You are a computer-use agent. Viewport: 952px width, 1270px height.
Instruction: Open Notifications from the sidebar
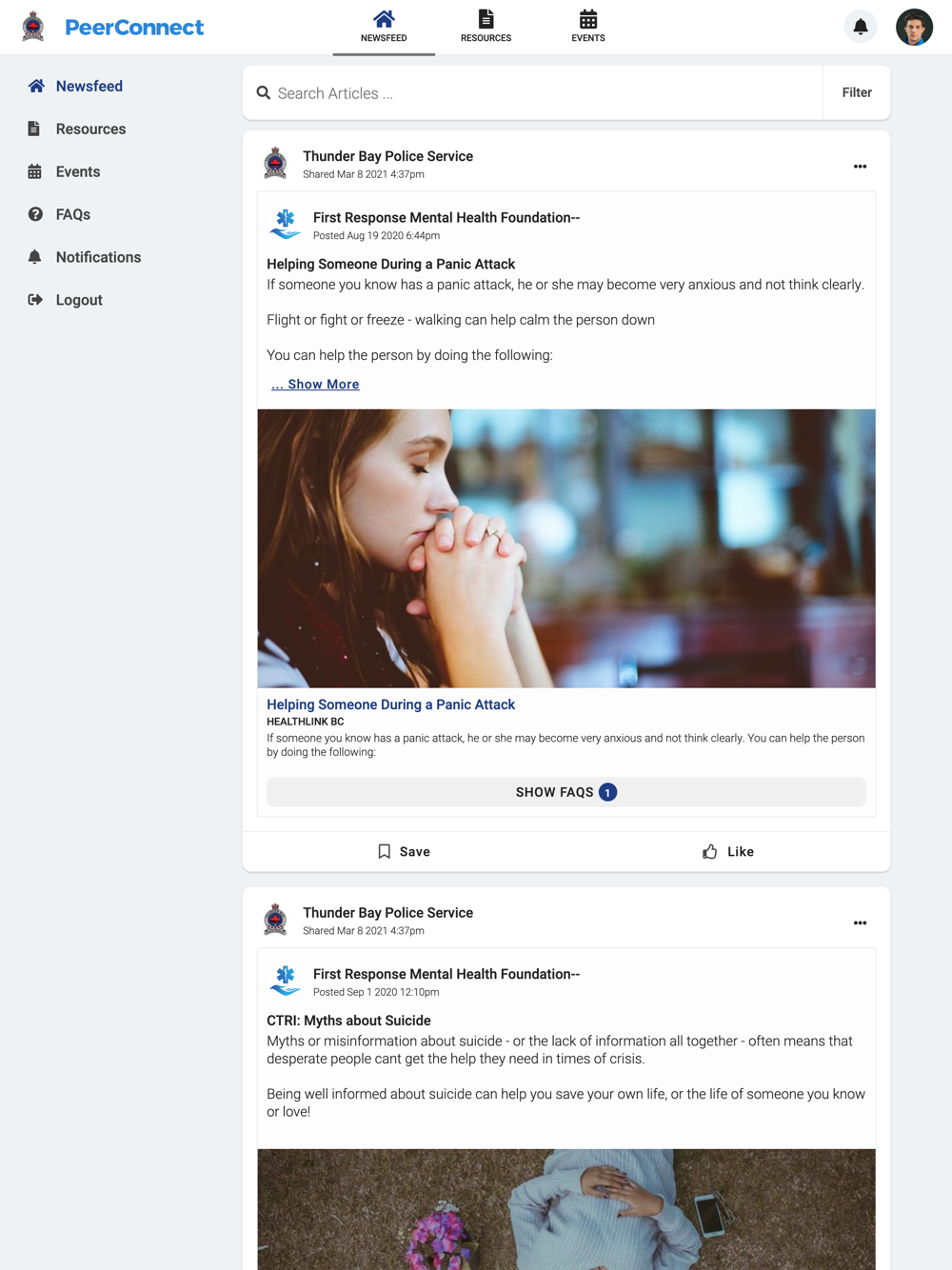click(86, 257)
